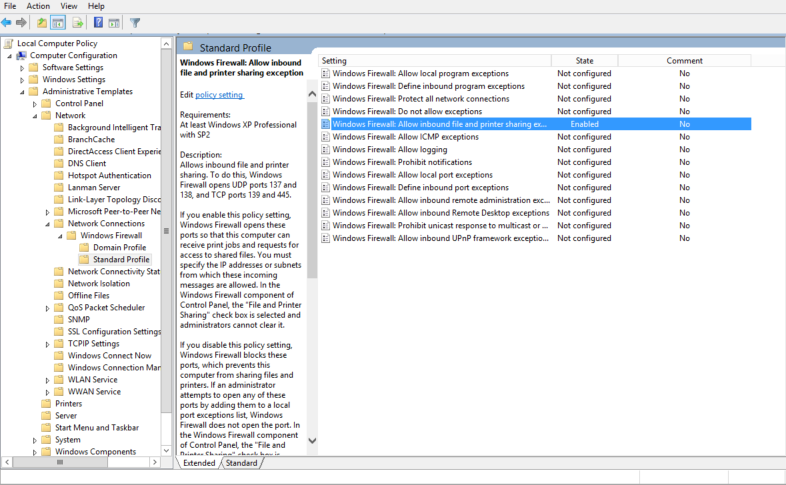Switch to the Standard tab at bottom
Screen dimensions: 786x485
(x=241, y=463)
